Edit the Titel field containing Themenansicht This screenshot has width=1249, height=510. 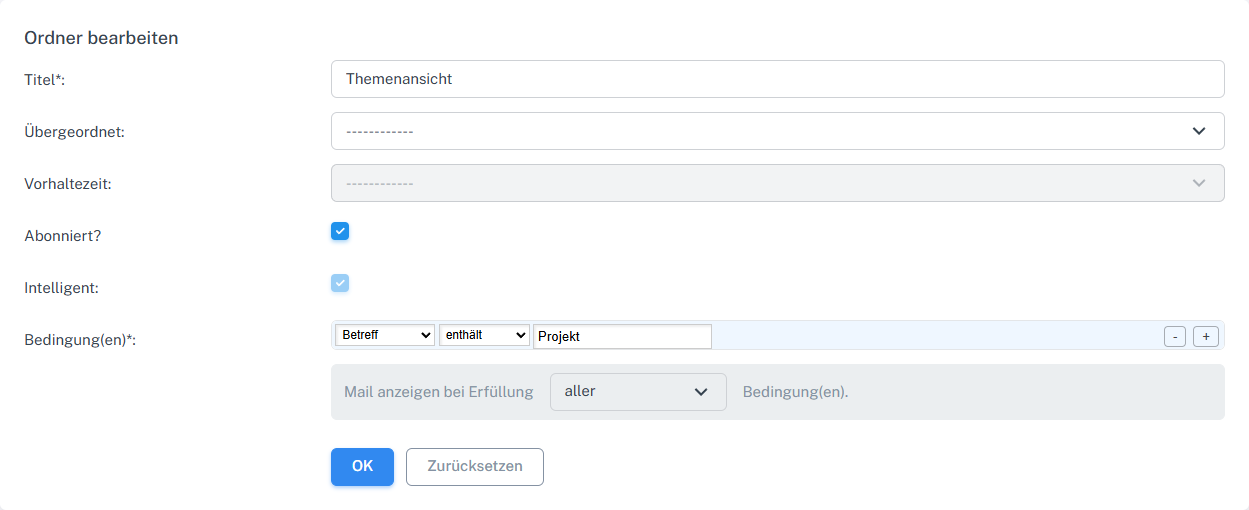tap(777, 79)
